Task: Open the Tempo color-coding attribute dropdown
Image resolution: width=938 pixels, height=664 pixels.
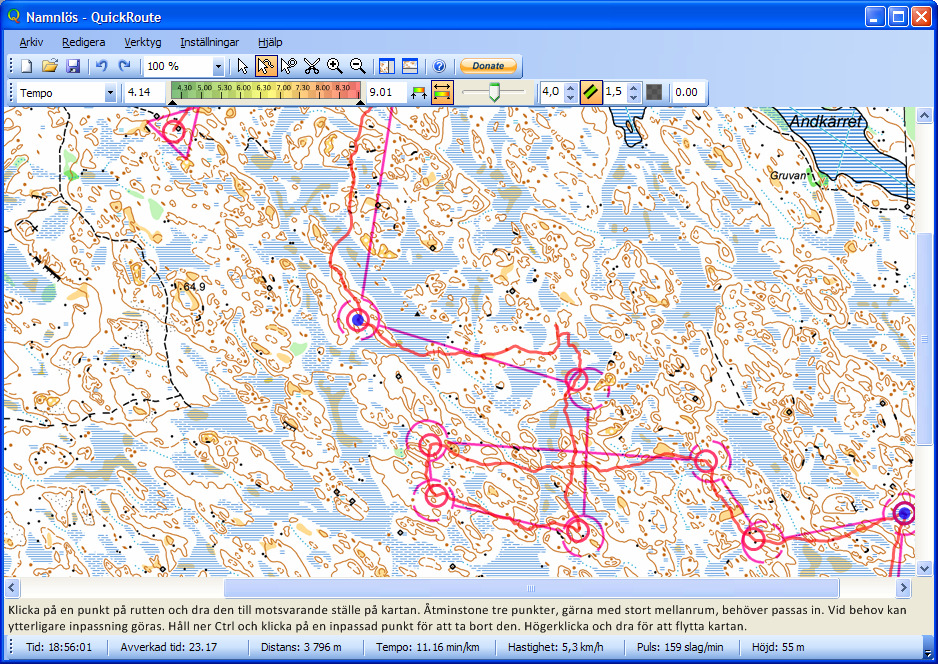Action: pos(110,93)
